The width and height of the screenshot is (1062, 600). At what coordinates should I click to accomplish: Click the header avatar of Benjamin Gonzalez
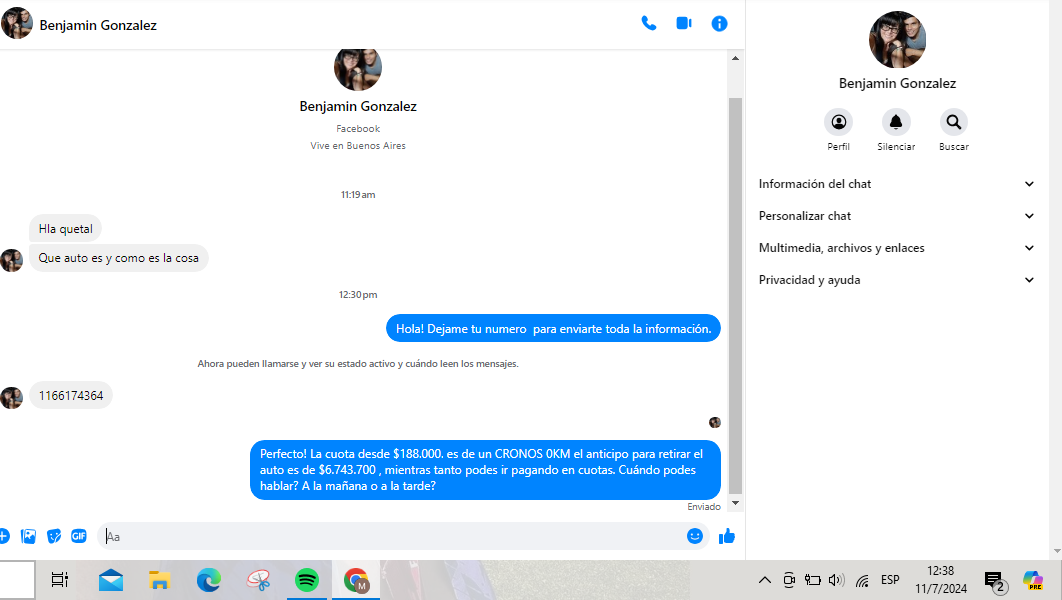(x=17, y=24)
